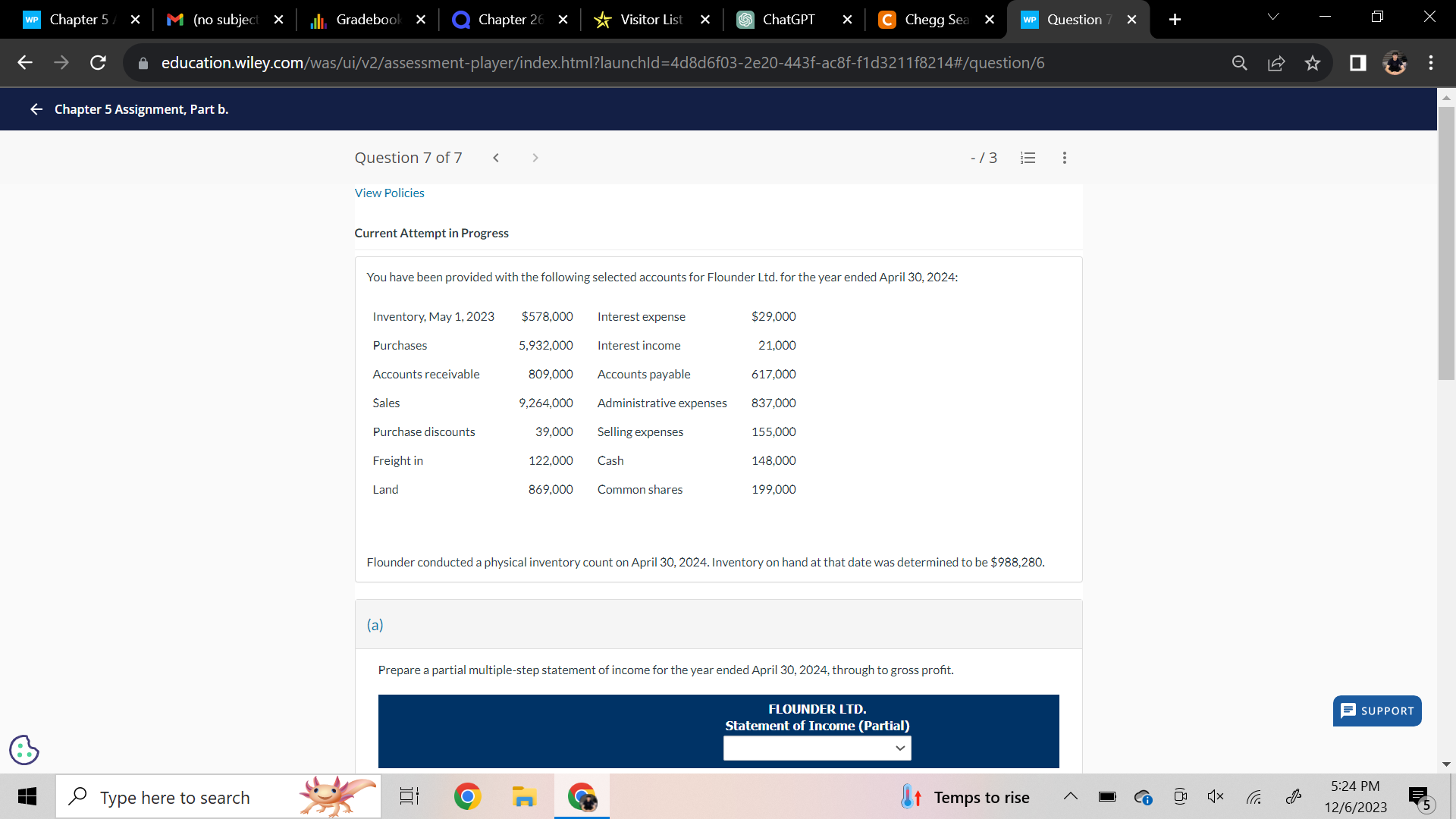The image size is (1456, 819).
Task: Open the View Policies link
Action: [389, 193]
